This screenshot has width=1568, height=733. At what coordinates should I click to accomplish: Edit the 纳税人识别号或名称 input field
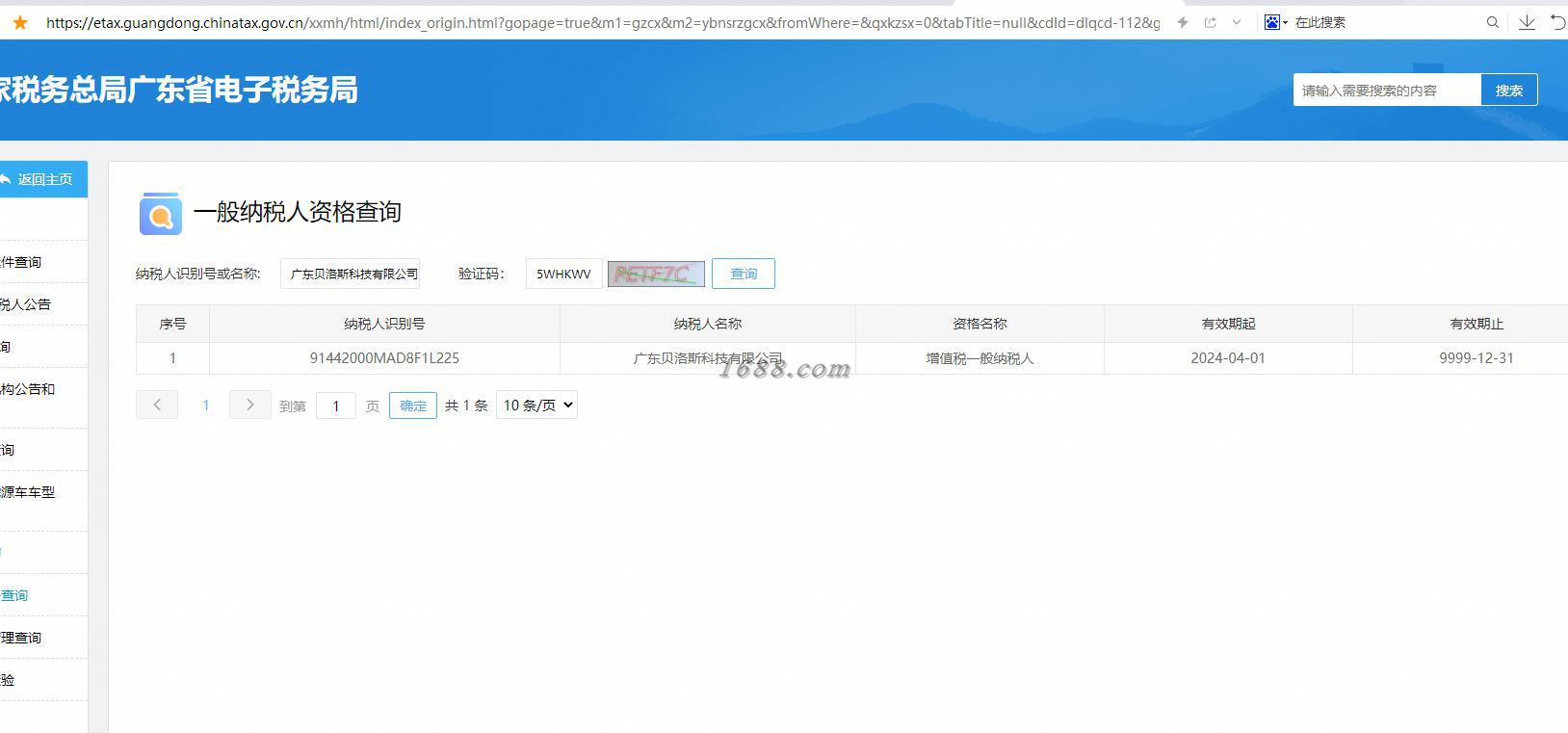(x=351, y=274)
